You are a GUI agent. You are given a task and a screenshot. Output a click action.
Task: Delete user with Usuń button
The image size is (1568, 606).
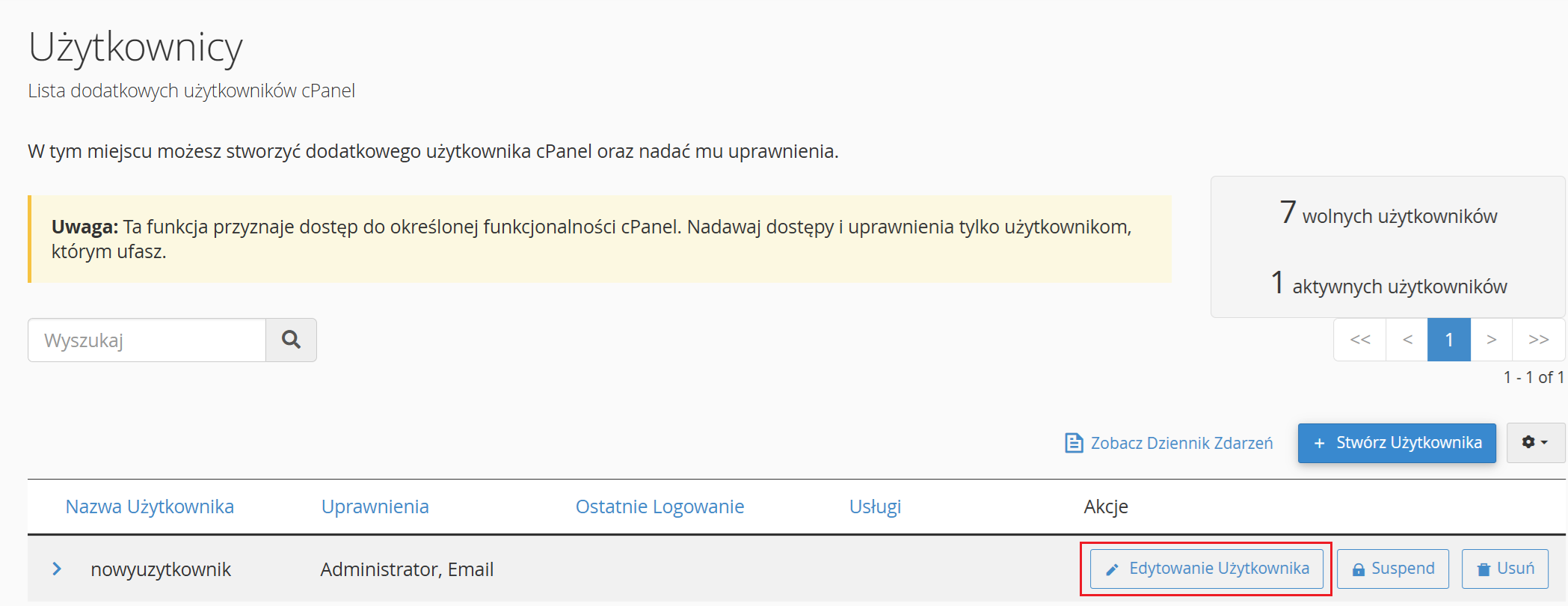(x=1504, y=569)
